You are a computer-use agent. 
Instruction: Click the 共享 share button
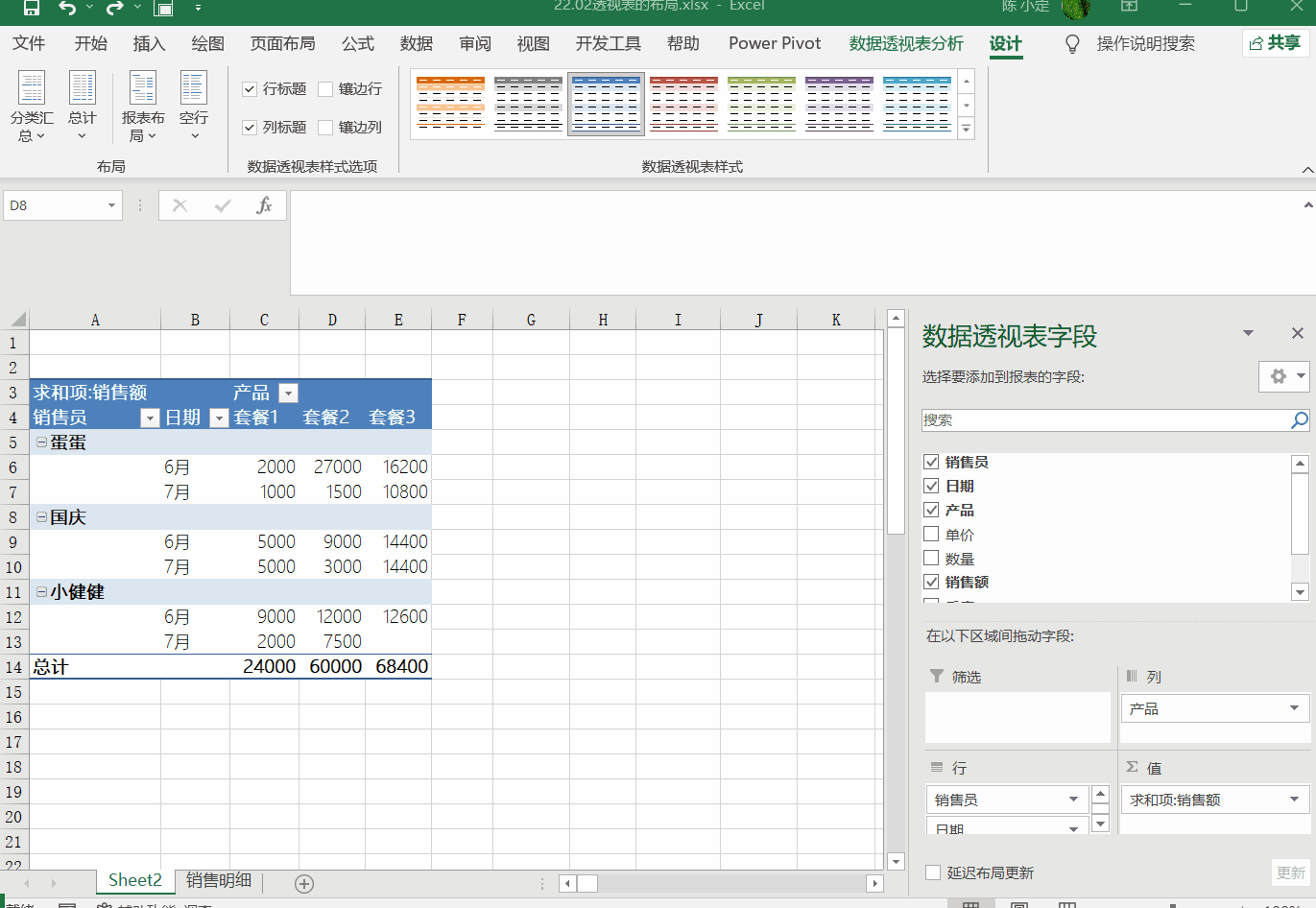click(1275, 43)
